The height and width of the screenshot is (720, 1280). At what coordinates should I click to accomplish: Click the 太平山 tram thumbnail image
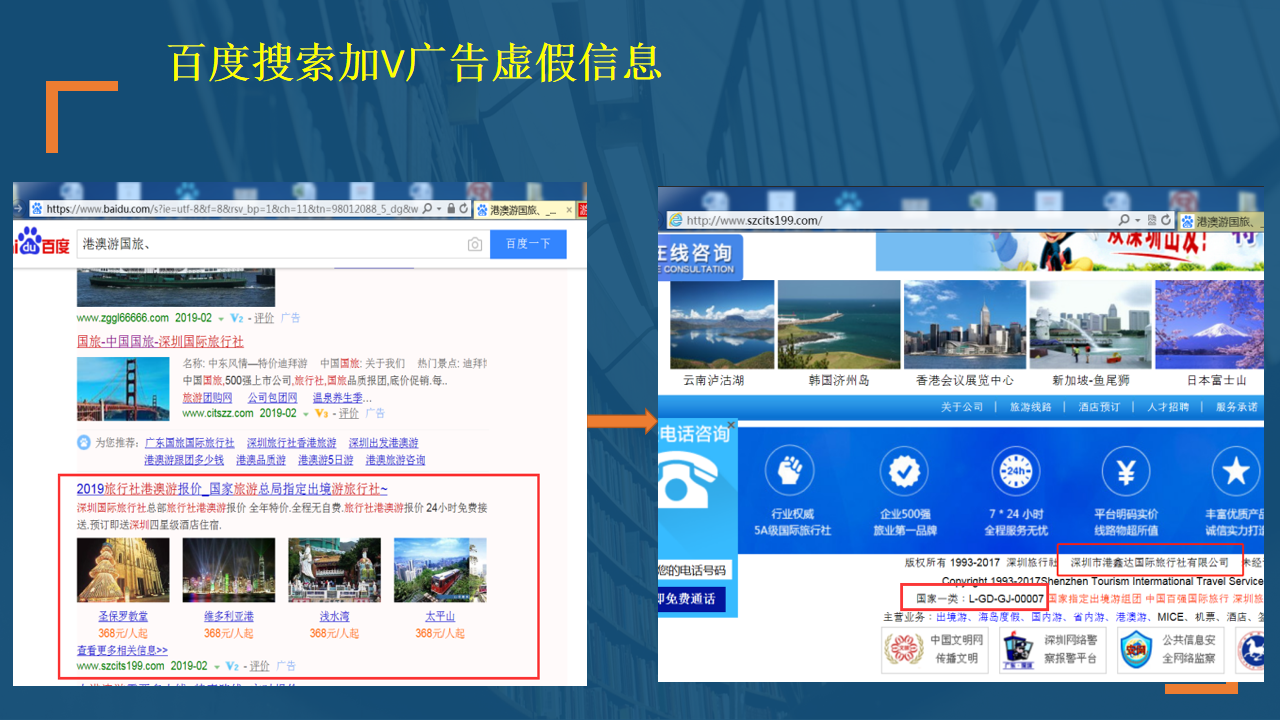tap(440, 570)
